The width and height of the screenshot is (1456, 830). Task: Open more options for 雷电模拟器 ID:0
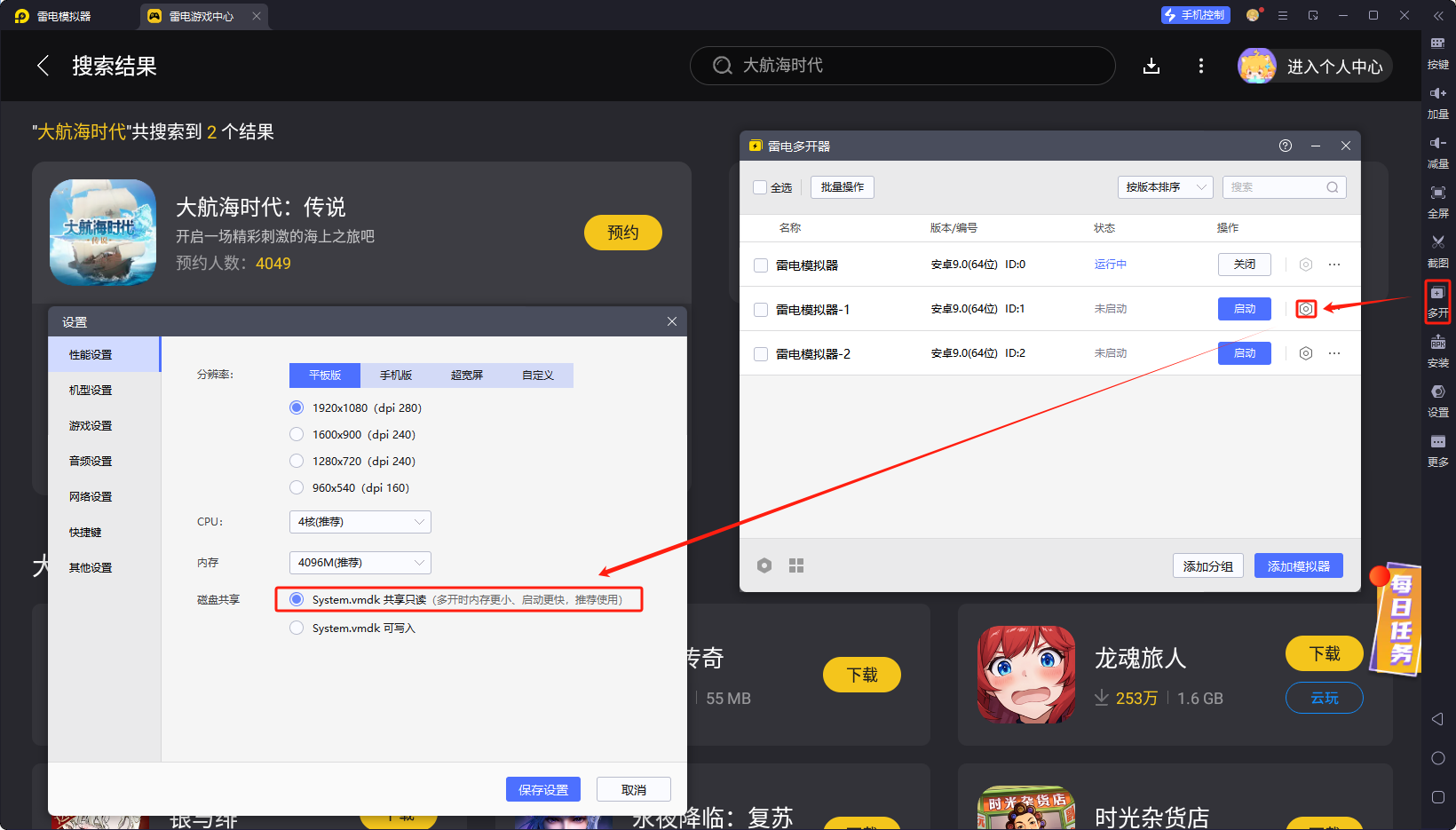[1334, 265]
